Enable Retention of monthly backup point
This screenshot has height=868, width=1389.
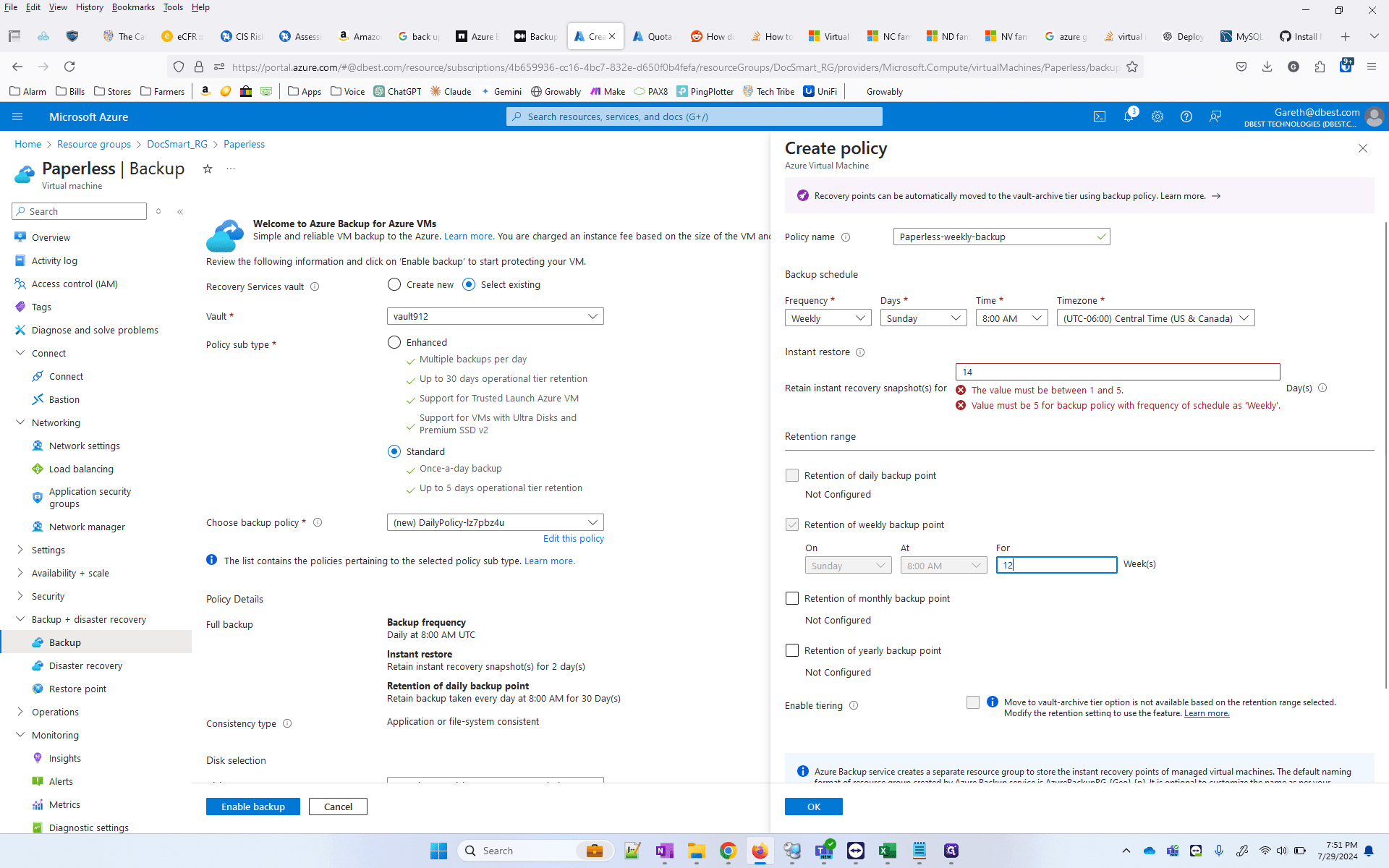[792, 598]
